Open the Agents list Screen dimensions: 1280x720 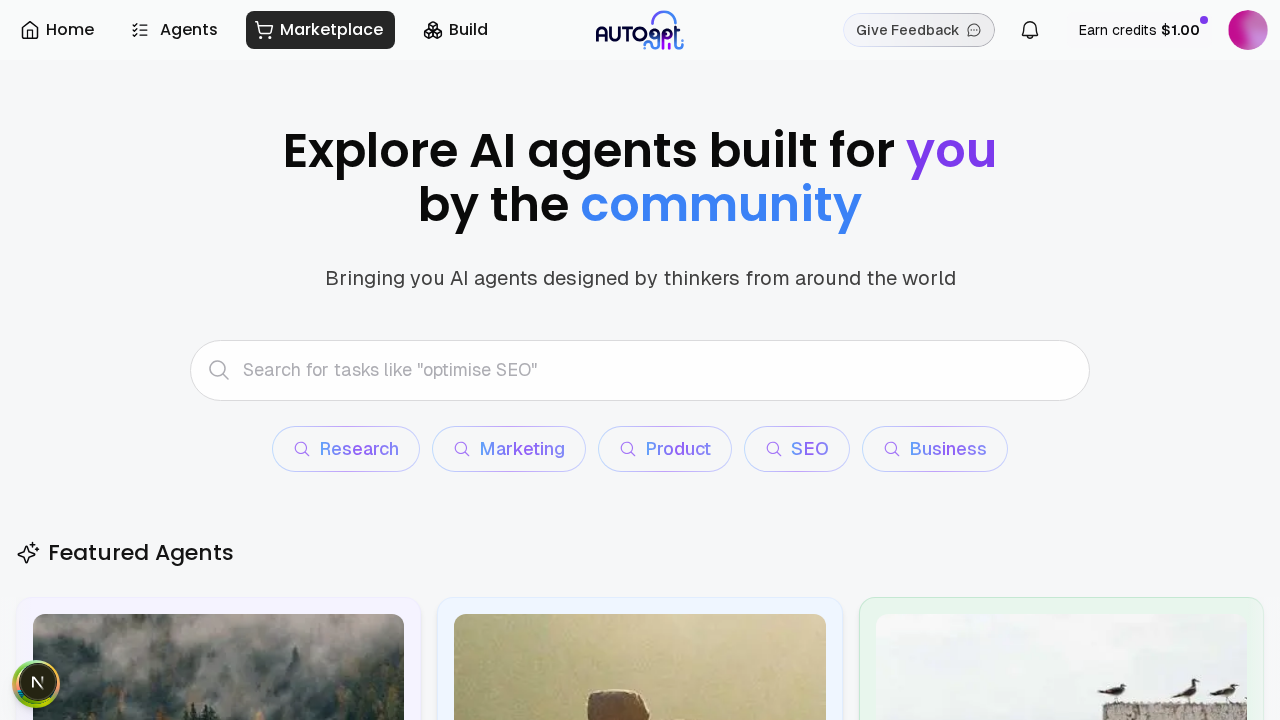(x=174, y=30)
